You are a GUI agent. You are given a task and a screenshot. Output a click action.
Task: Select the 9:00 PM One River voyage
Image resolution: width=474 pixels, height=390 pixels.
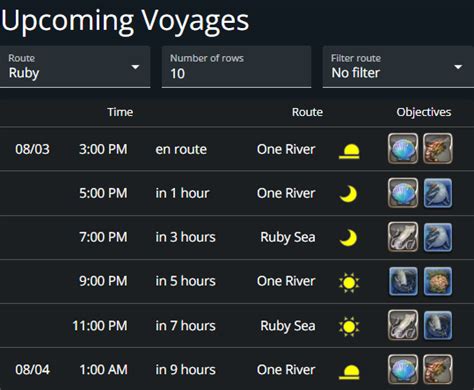coord(237,281)
